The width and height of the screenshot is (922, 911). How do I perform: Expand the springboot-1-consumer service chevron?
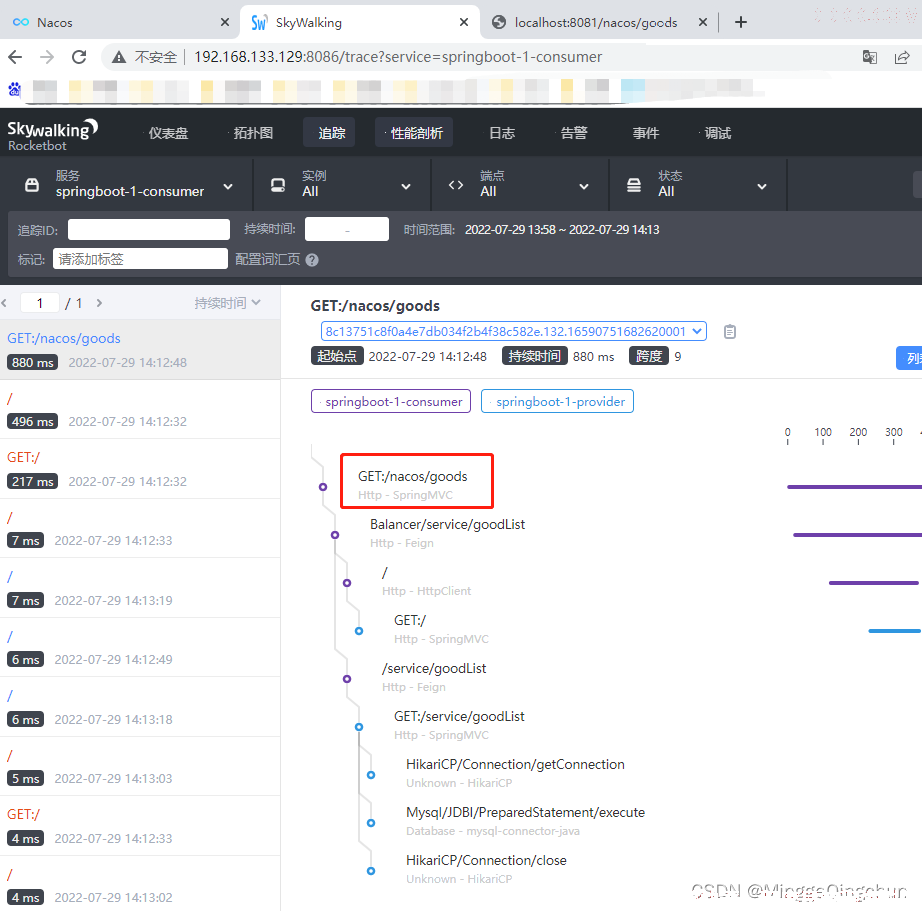228,186
